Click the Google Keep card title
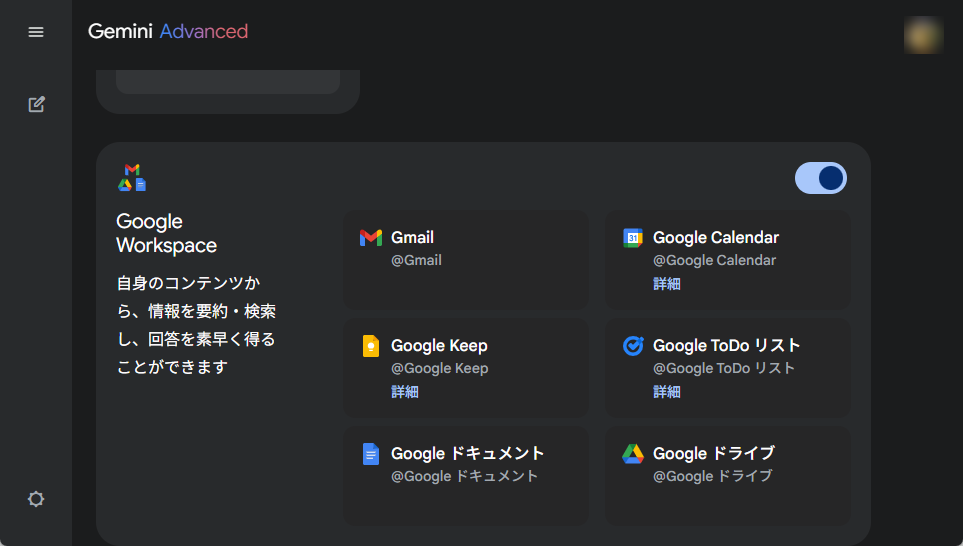 pyautogui.click(x=439, y=346)
